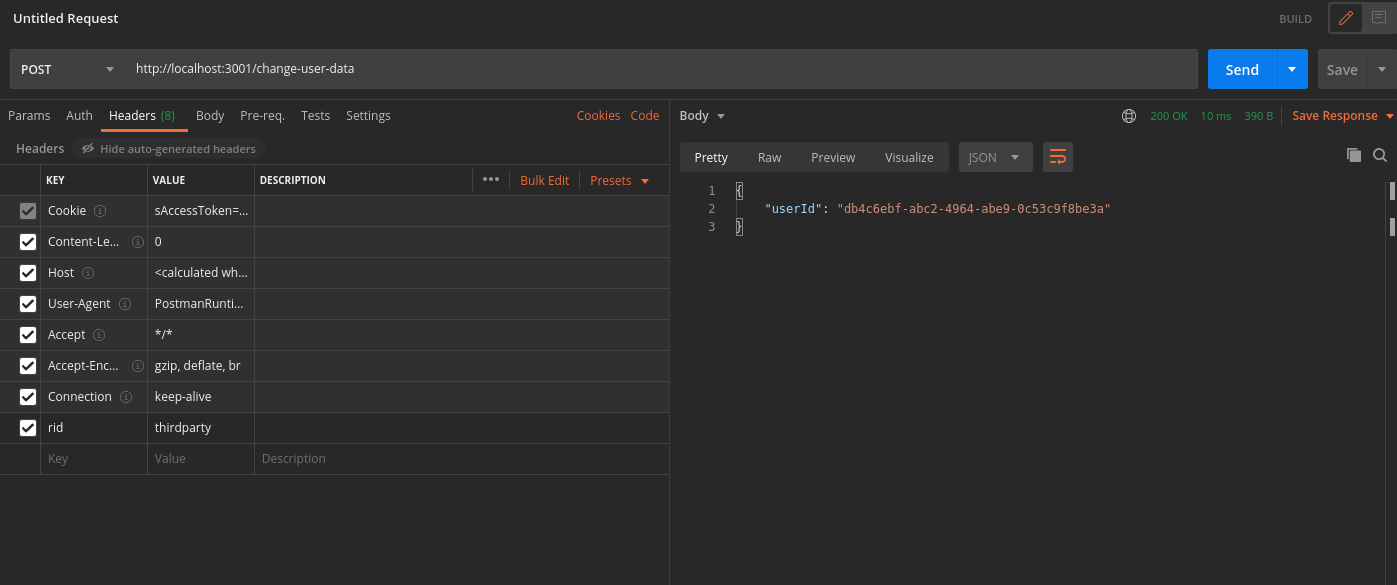Toggle the wrap-text icon beside JSON dropdown
The image size is (1397, 585).
click(1057, 157)
